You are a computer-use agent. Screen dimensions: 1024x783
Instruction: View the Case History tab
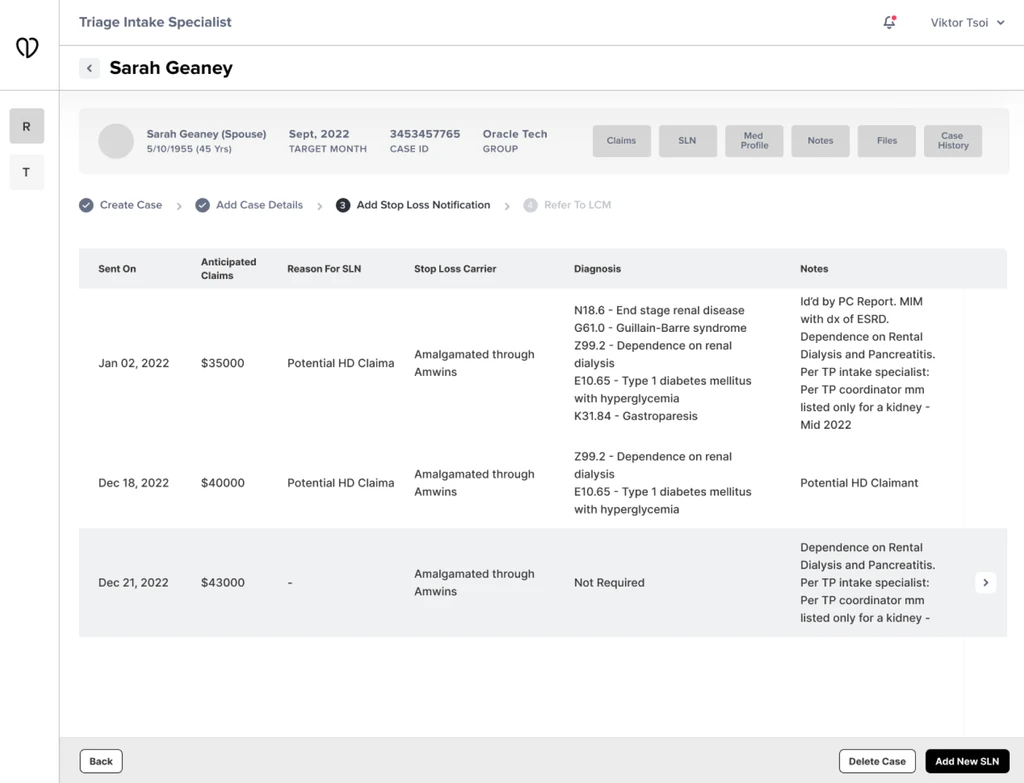tap(953, 140)
